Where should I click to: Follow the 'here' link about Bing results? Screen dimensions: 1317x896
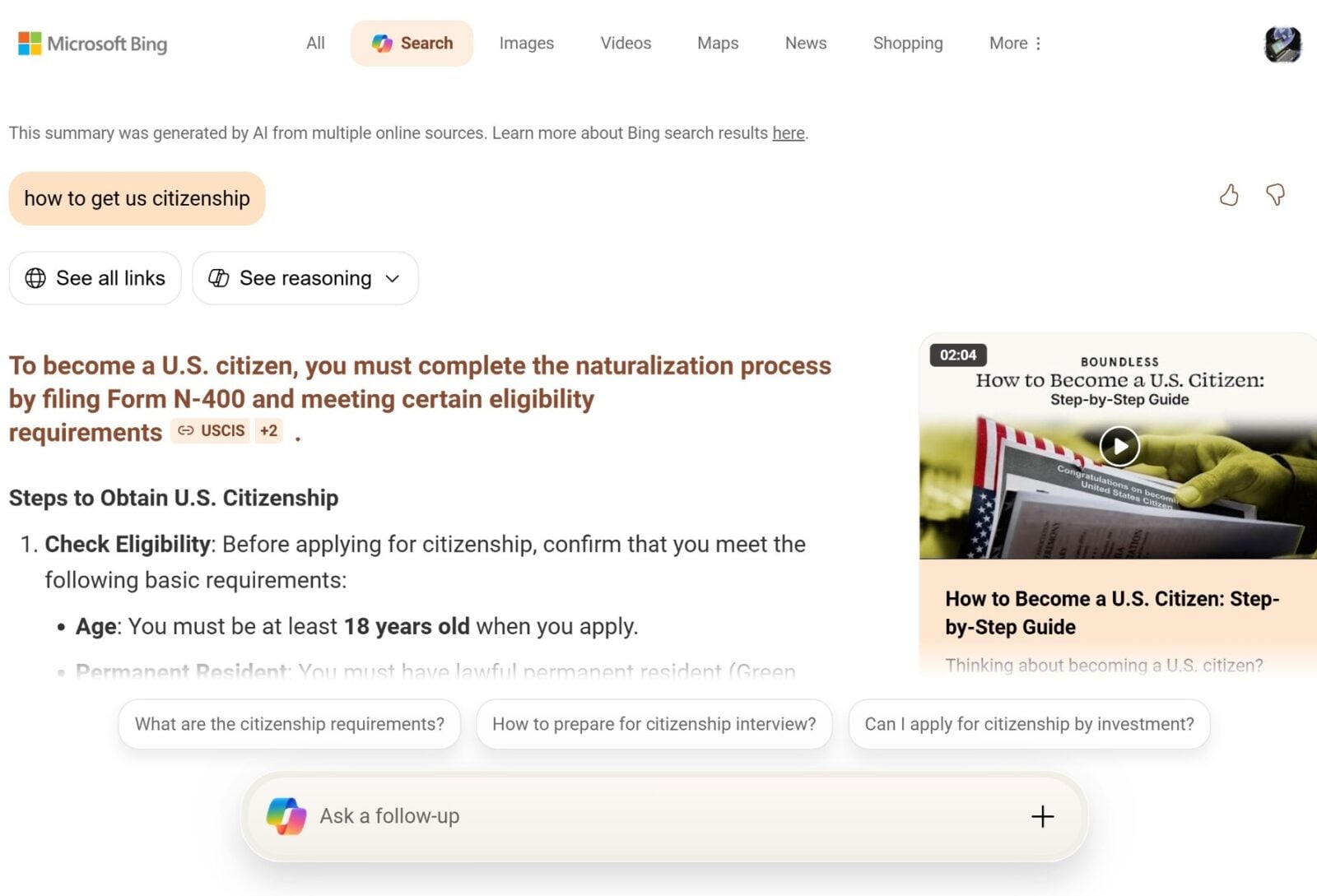(x=788, y=133)
